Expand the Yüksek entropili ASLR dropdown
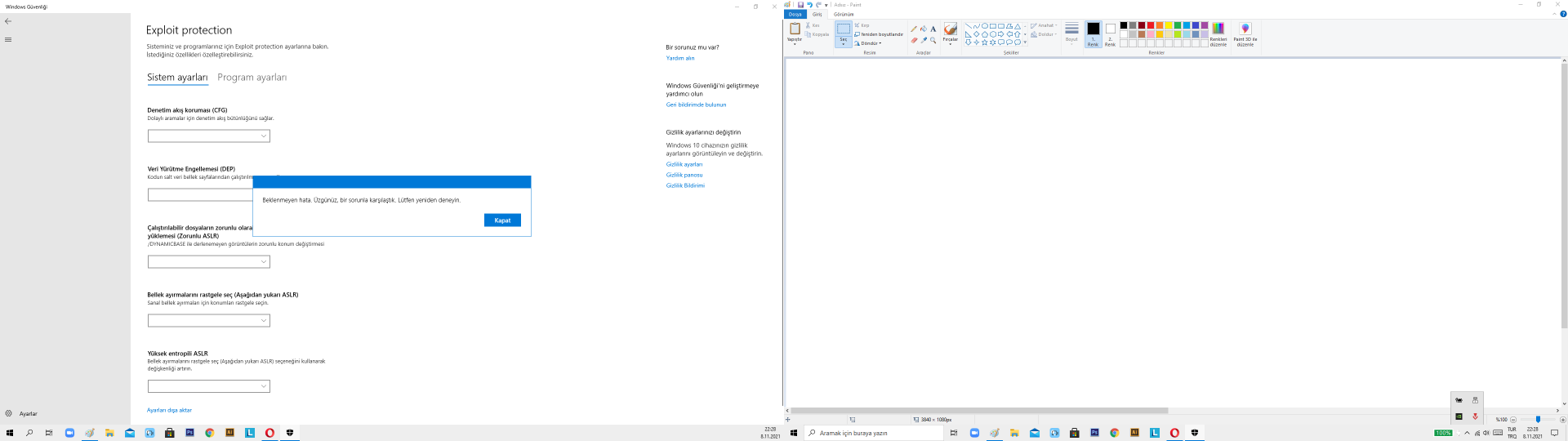The width and height of the screenshot is (1568, 441). [209, 386]
